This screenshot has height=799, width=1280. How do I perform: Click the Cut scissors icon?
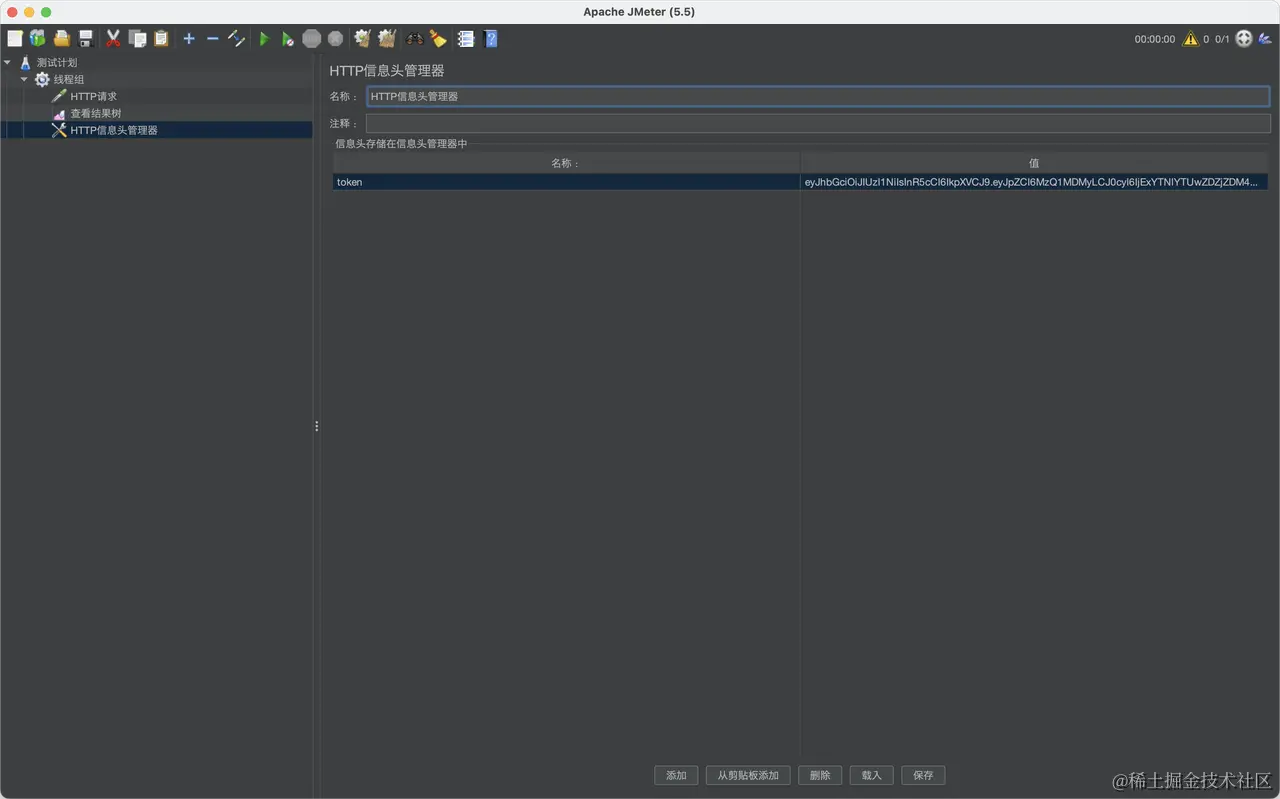coord(113,39)
